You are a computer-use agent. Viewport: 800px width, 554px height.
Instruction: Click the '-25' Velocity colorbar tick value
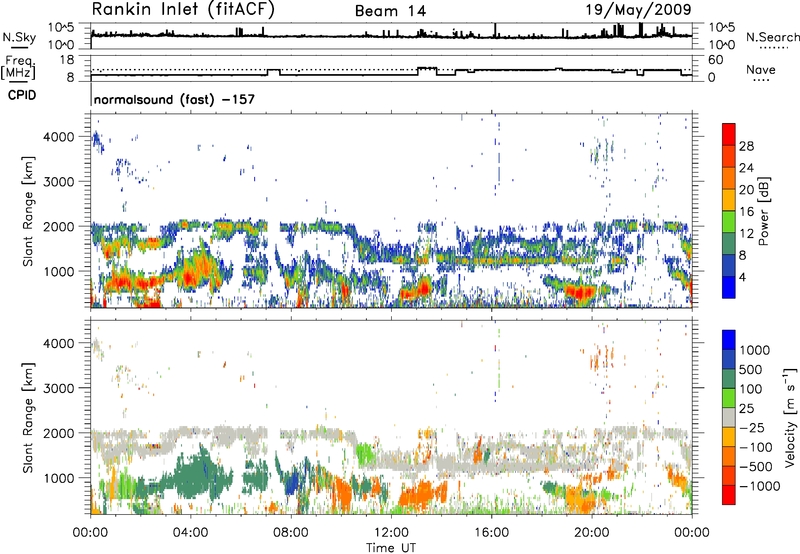(751, 428)
